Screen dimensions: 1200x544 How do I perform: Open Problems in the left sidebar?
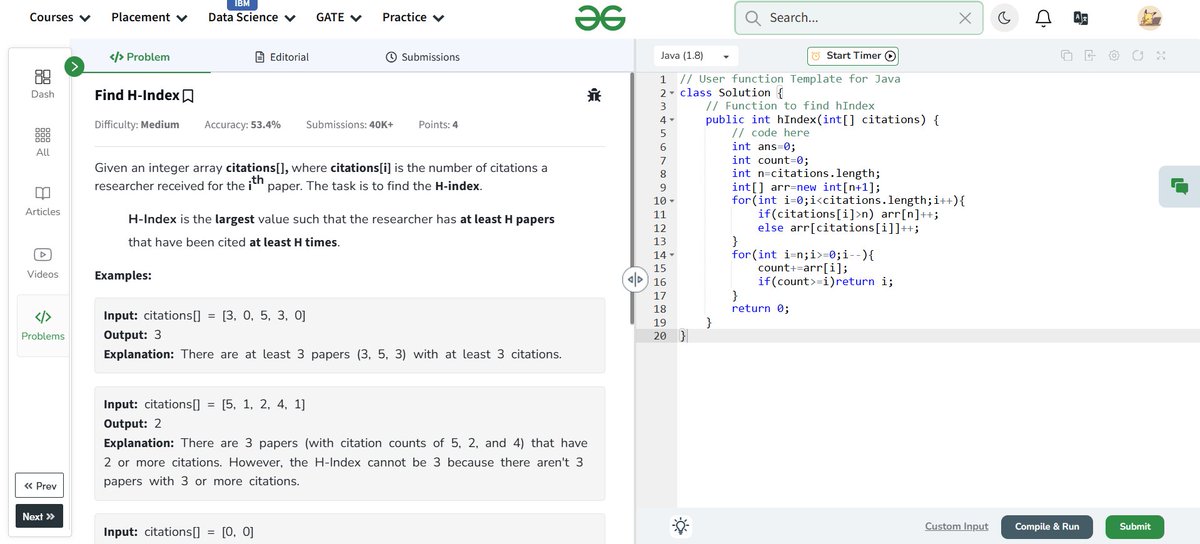[x=43, y=324]
